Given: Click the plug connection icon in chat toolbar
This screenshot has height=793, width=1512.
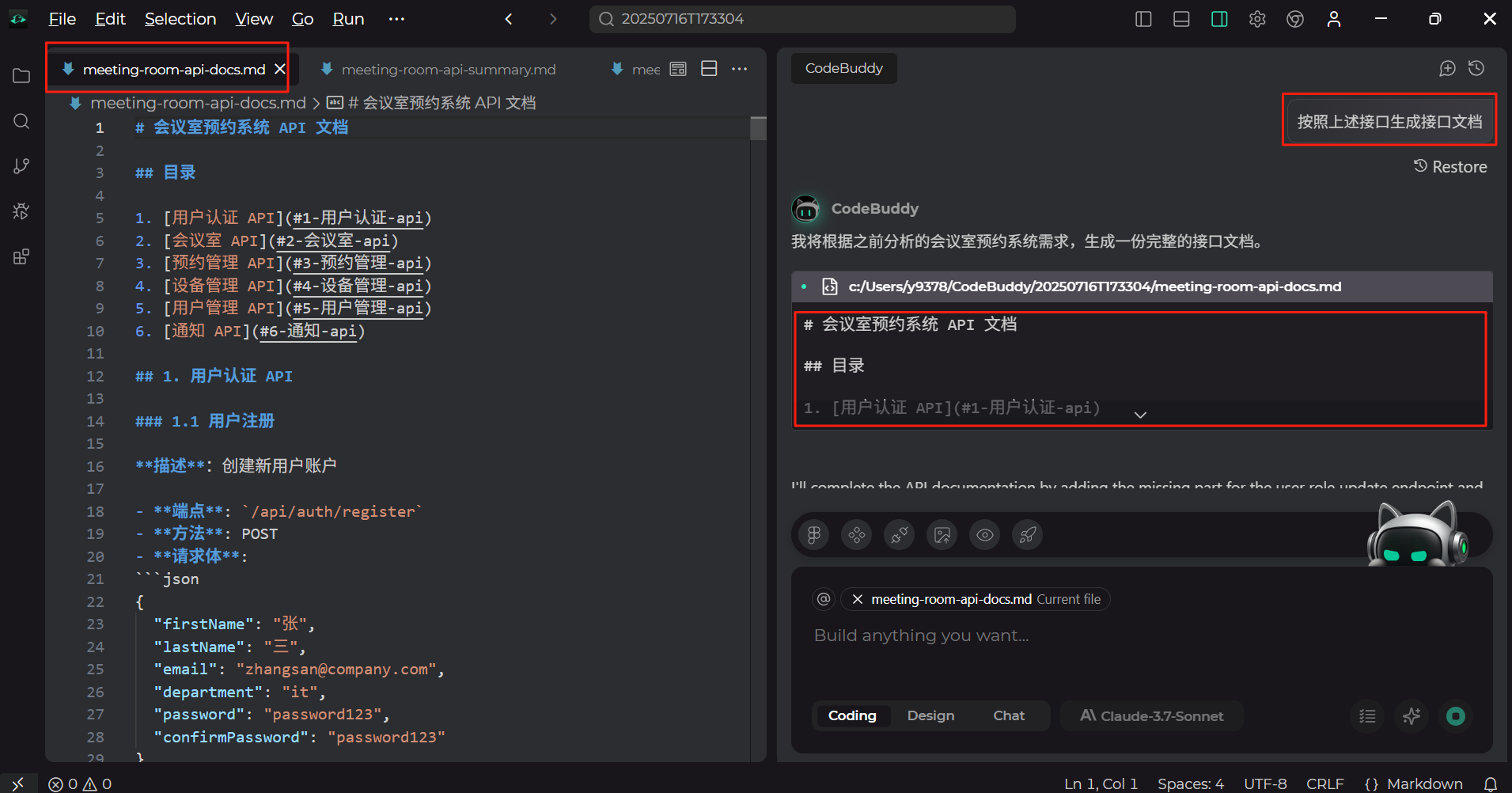Looking at the screenshot, I should point(900,535).
